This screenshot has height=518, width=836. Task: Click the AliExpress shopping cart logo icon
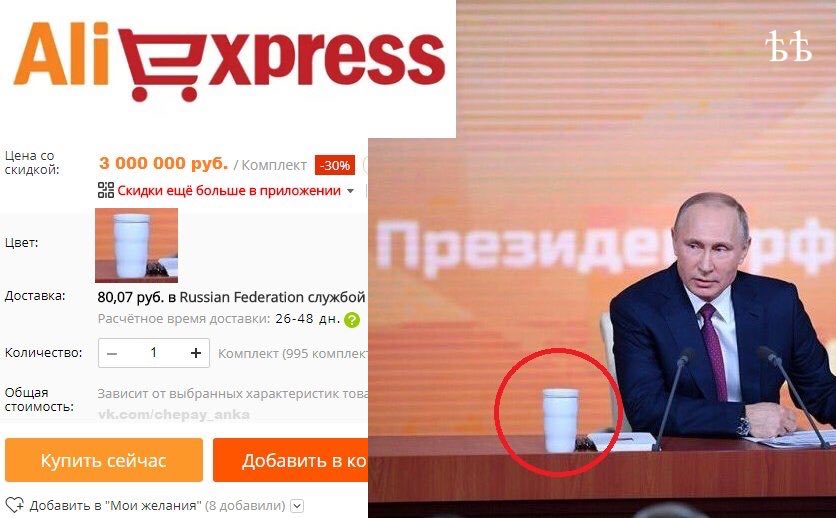pos(161,64)
